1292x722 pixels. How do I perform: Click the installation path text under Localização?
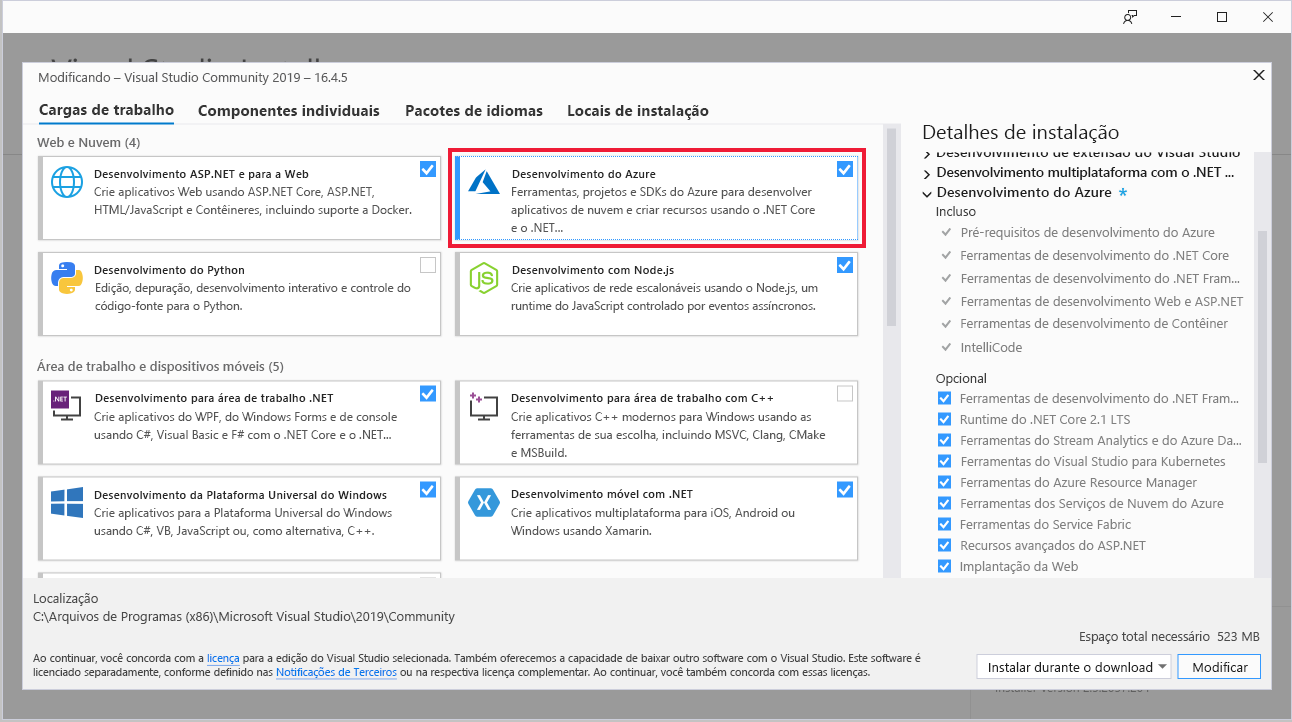click(244, 617)
